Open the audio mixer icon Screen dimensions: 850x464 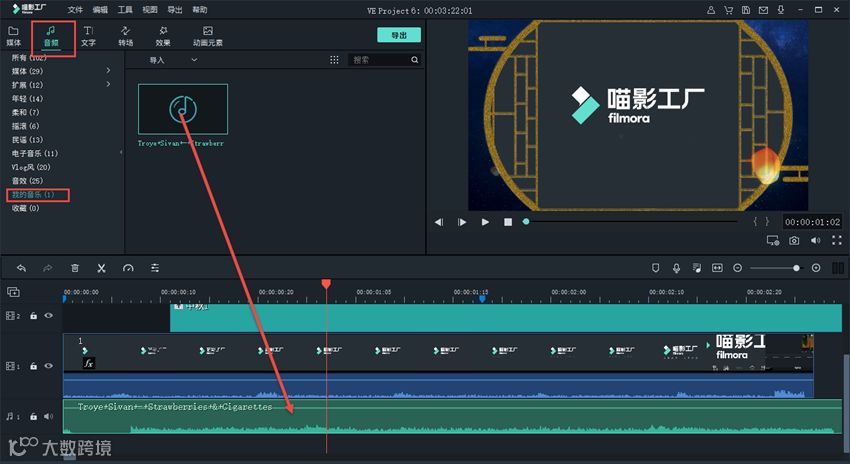coord(697,268)
